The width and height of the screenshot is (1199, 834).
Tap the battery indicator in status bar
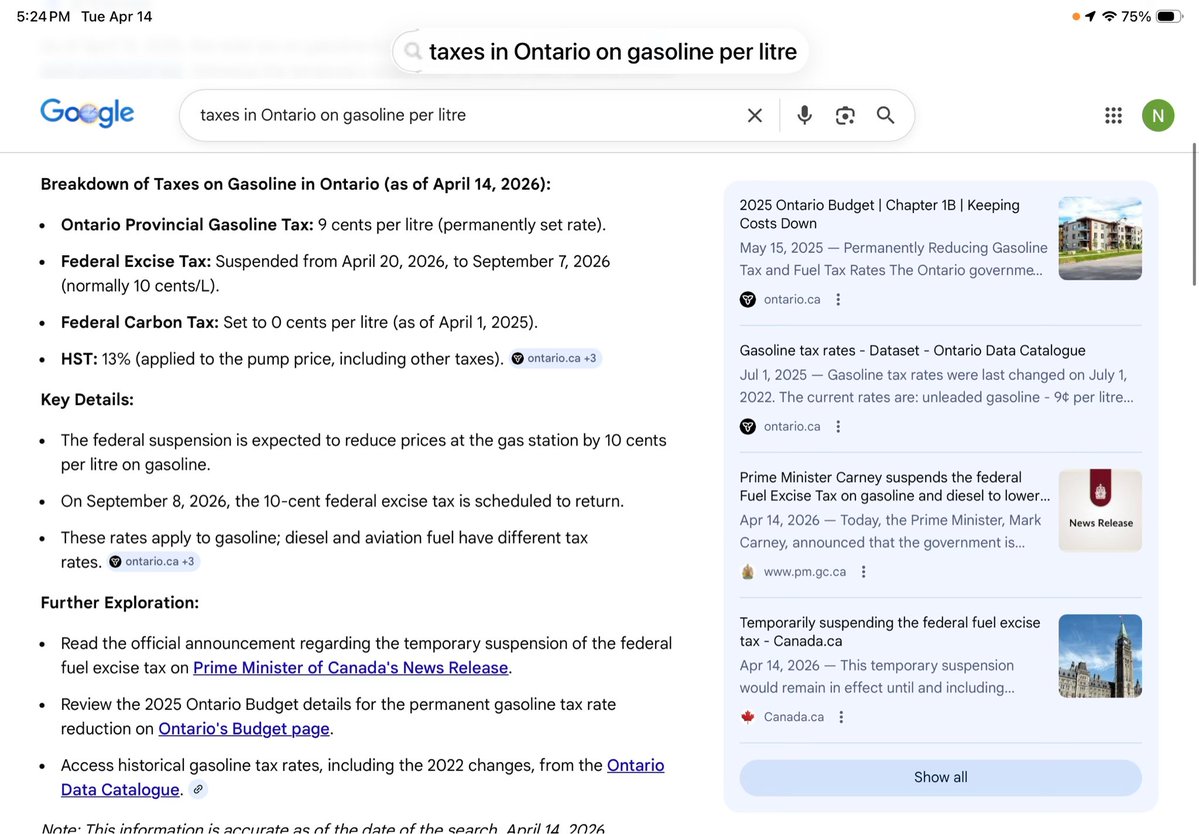click(x=1170, y=16)
